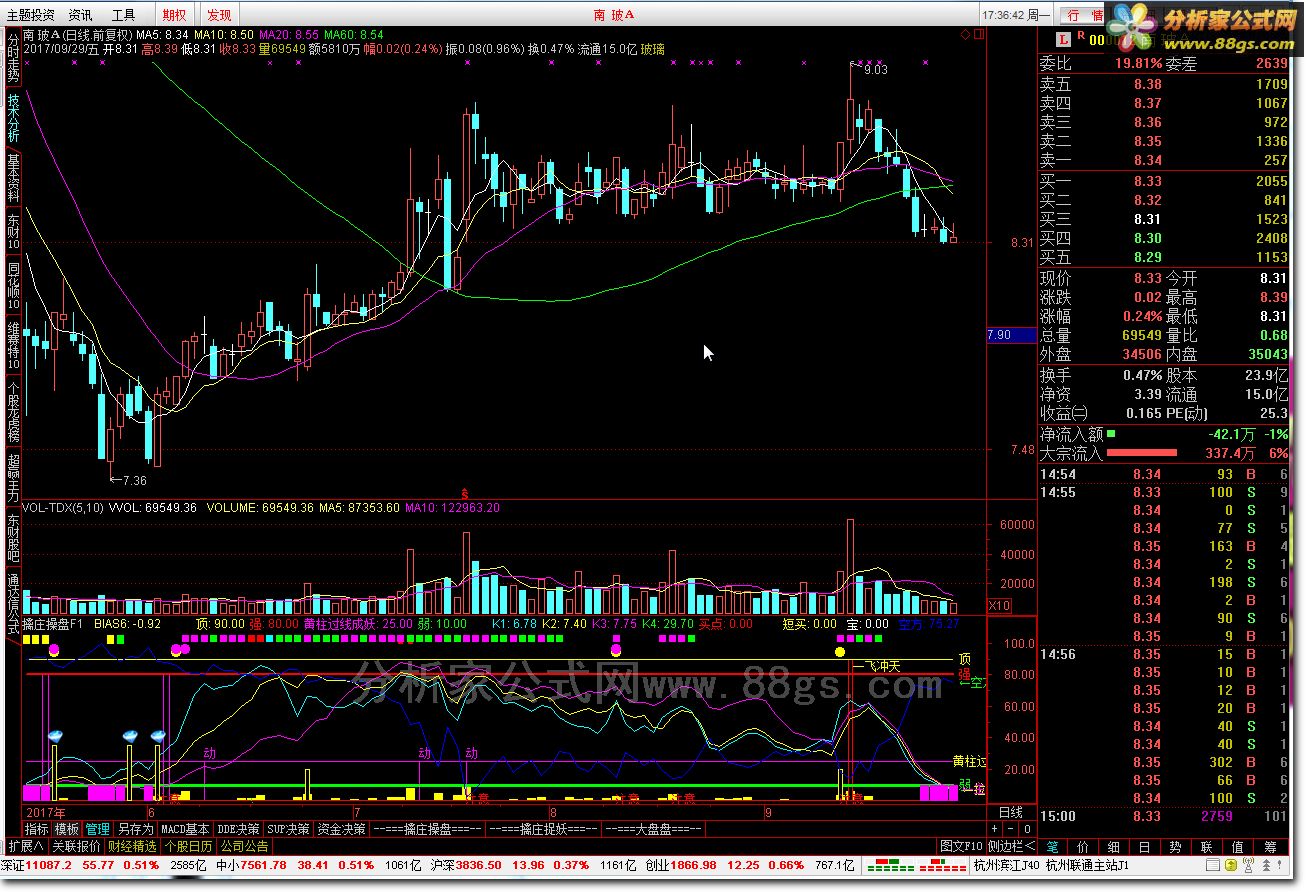Switch to the 值 tab in the quote panel
The height and width of the screenshot is (892, 1306).
1238,847
